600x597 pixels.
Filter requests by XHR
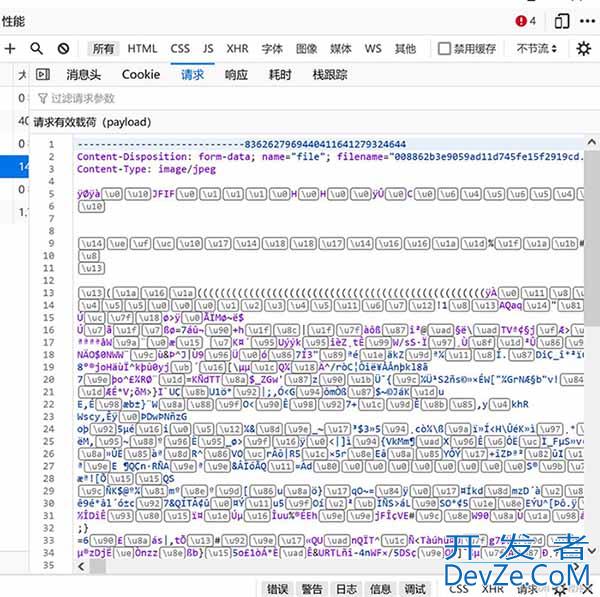click(x=237, y=49)
